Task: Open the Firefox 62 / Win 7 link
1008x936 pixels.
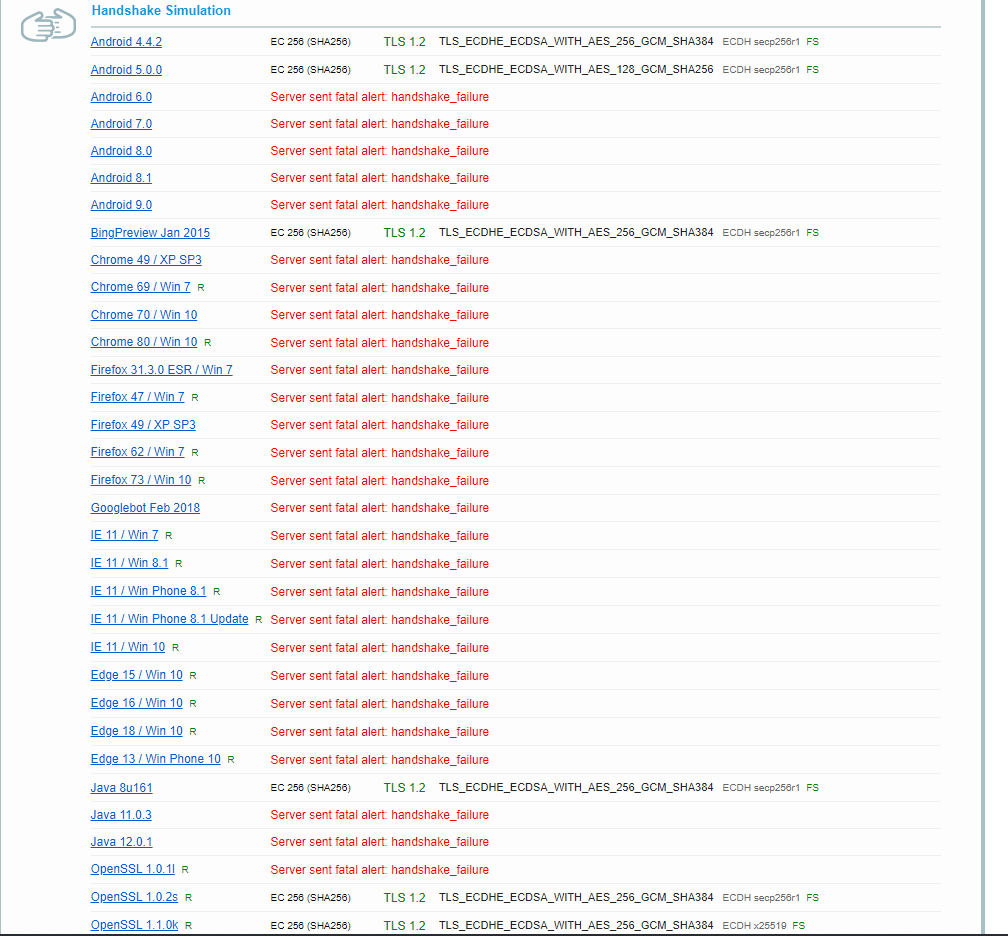Action: click(137, 452)
